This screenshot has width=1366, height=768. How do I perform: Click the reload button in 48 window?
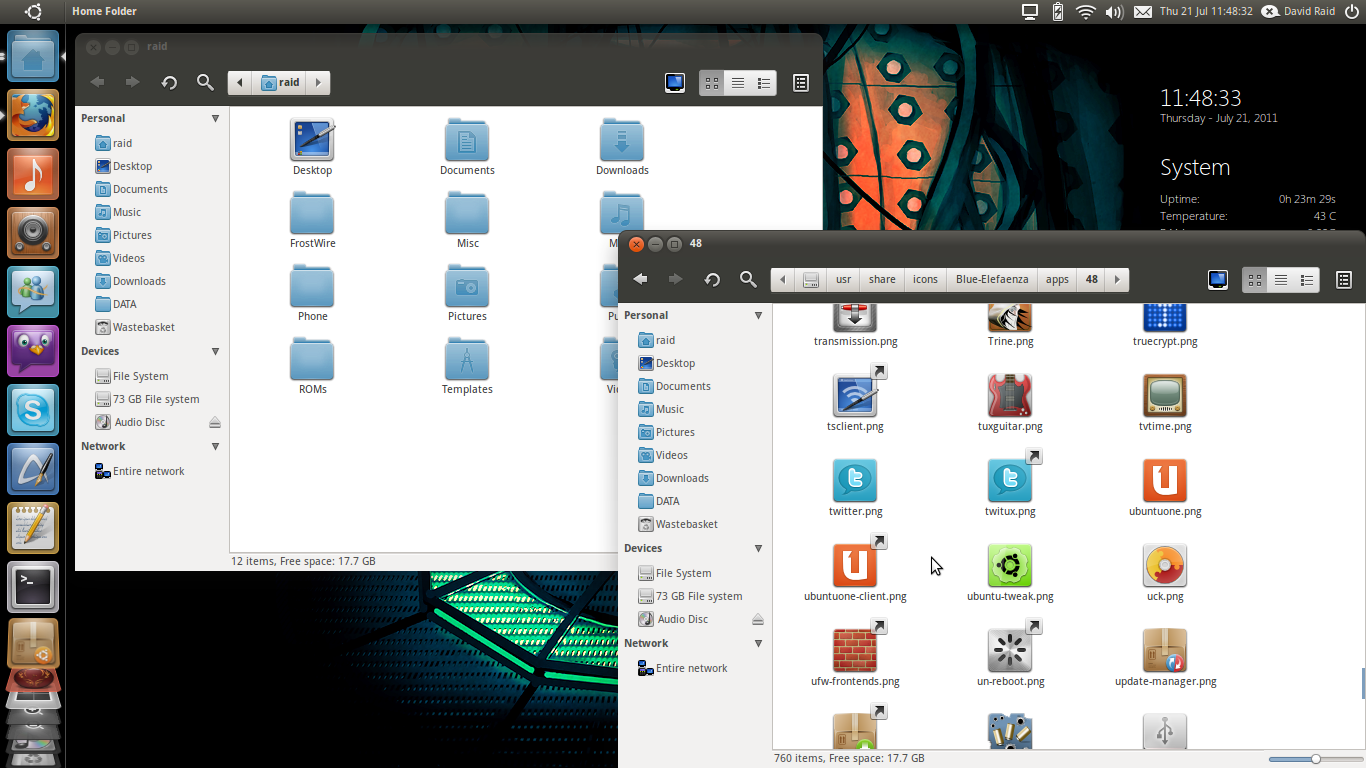(712, 280)
